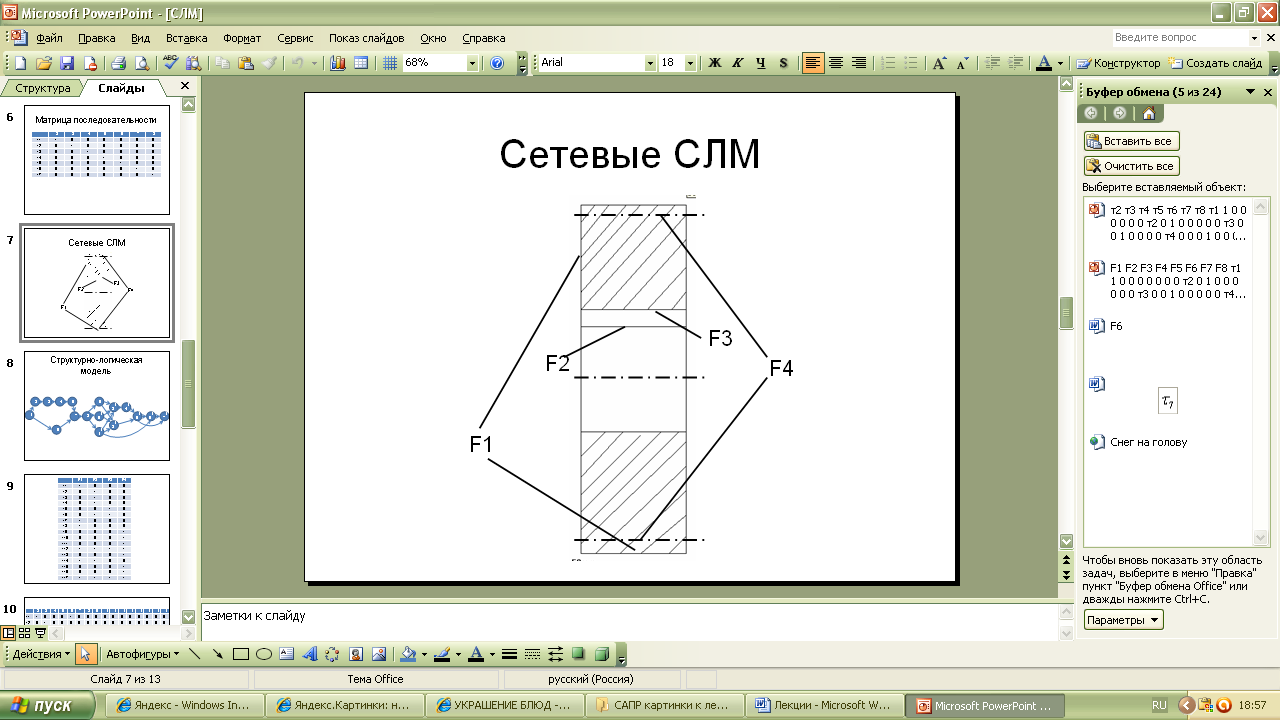The height and width of the screenshot is (720, 1280).
Task: Toggle italic formatting (К)
Action: 738,63
